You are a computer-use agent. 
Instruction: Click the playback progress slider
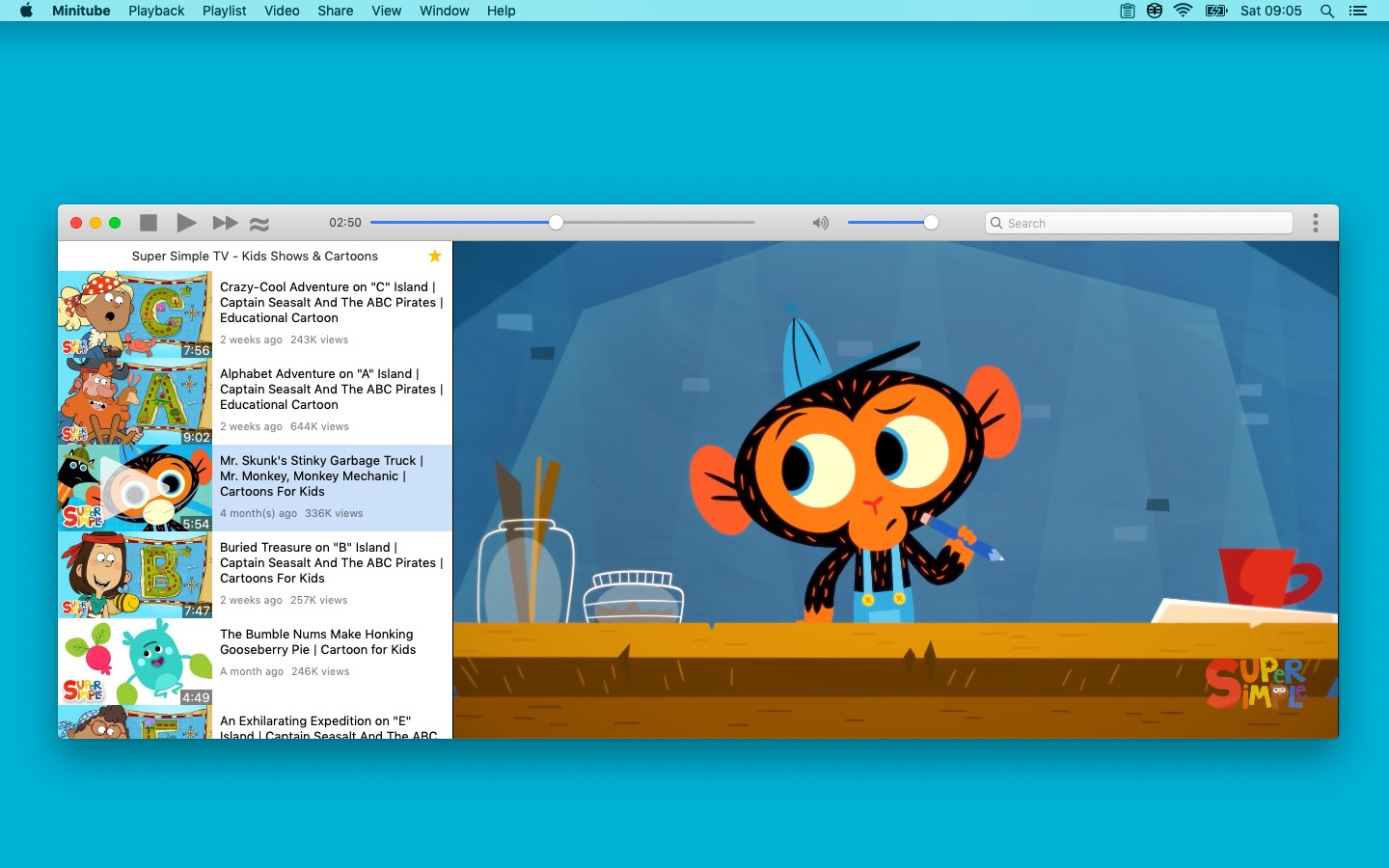[x=556, y=222]
